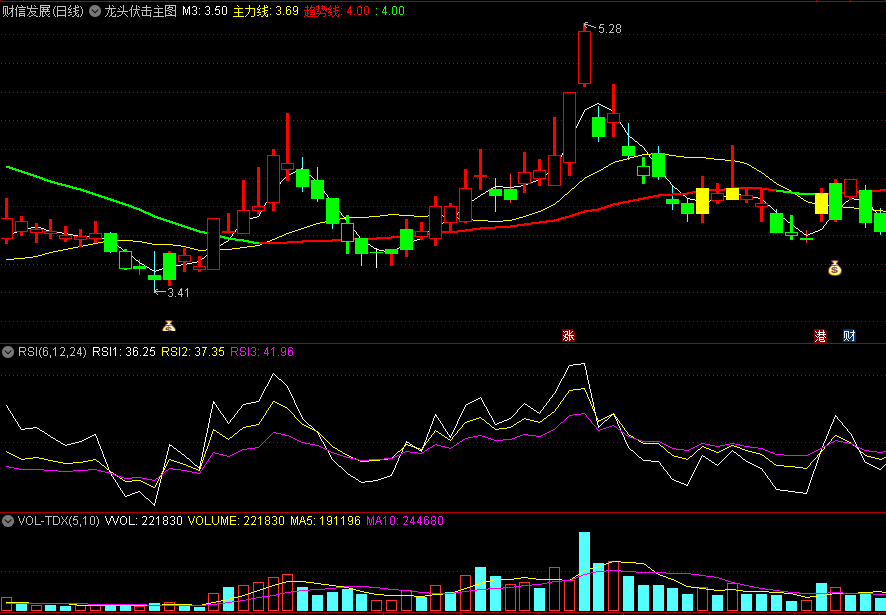886x615 pixels.
Task: Select the tallest cyan volume bar
Action: pos(584,571)
